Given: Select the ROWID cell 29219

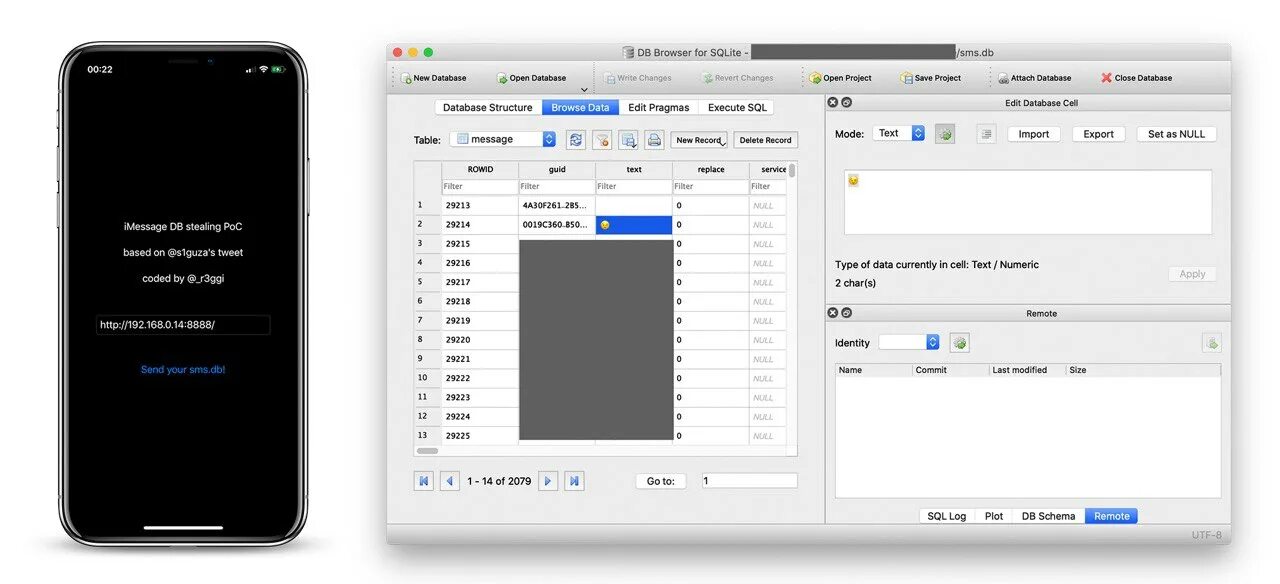Looking at the screenshot, I should pos(480,321).
